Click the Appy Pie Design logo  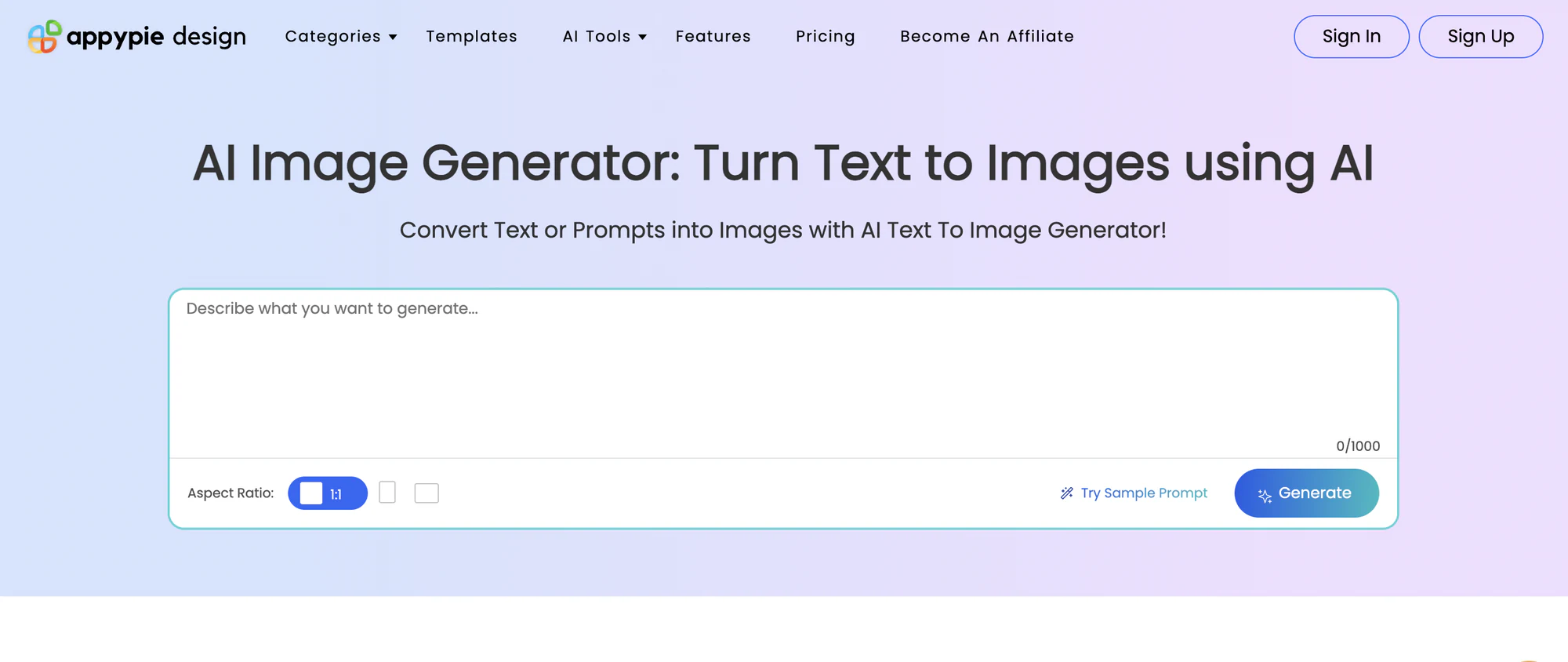coord(136,36)
